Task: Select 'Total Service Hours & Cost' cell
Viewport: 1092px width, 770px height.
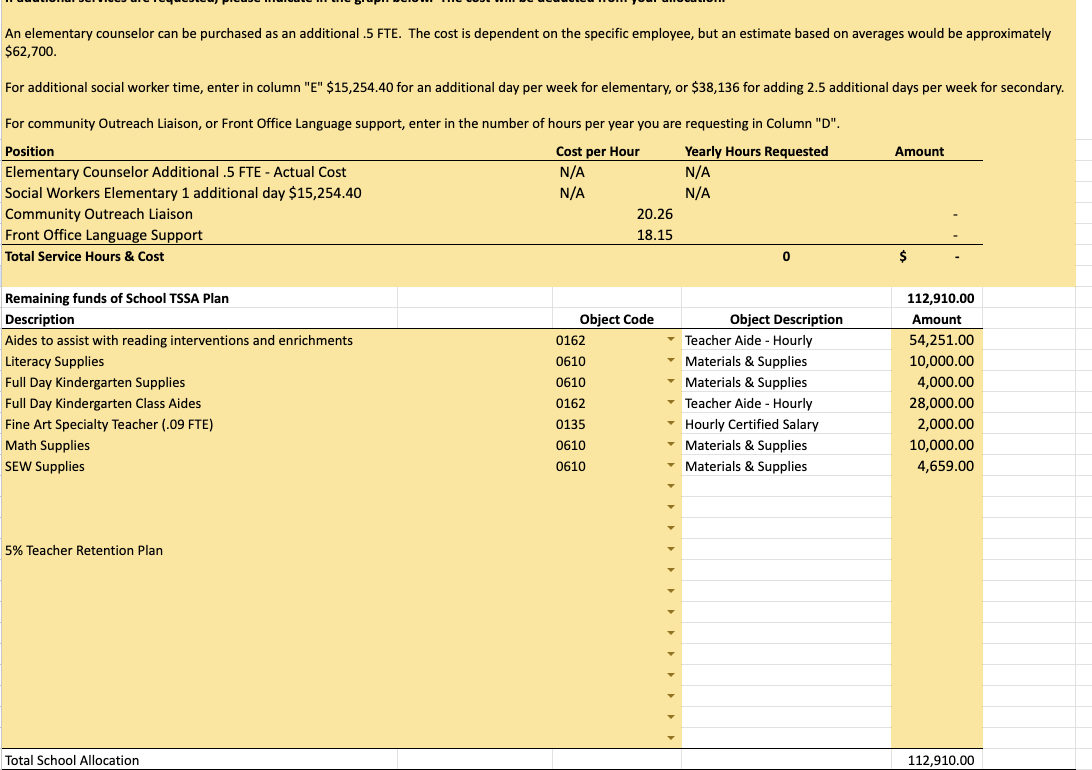Action: click(x=276, y=256)
